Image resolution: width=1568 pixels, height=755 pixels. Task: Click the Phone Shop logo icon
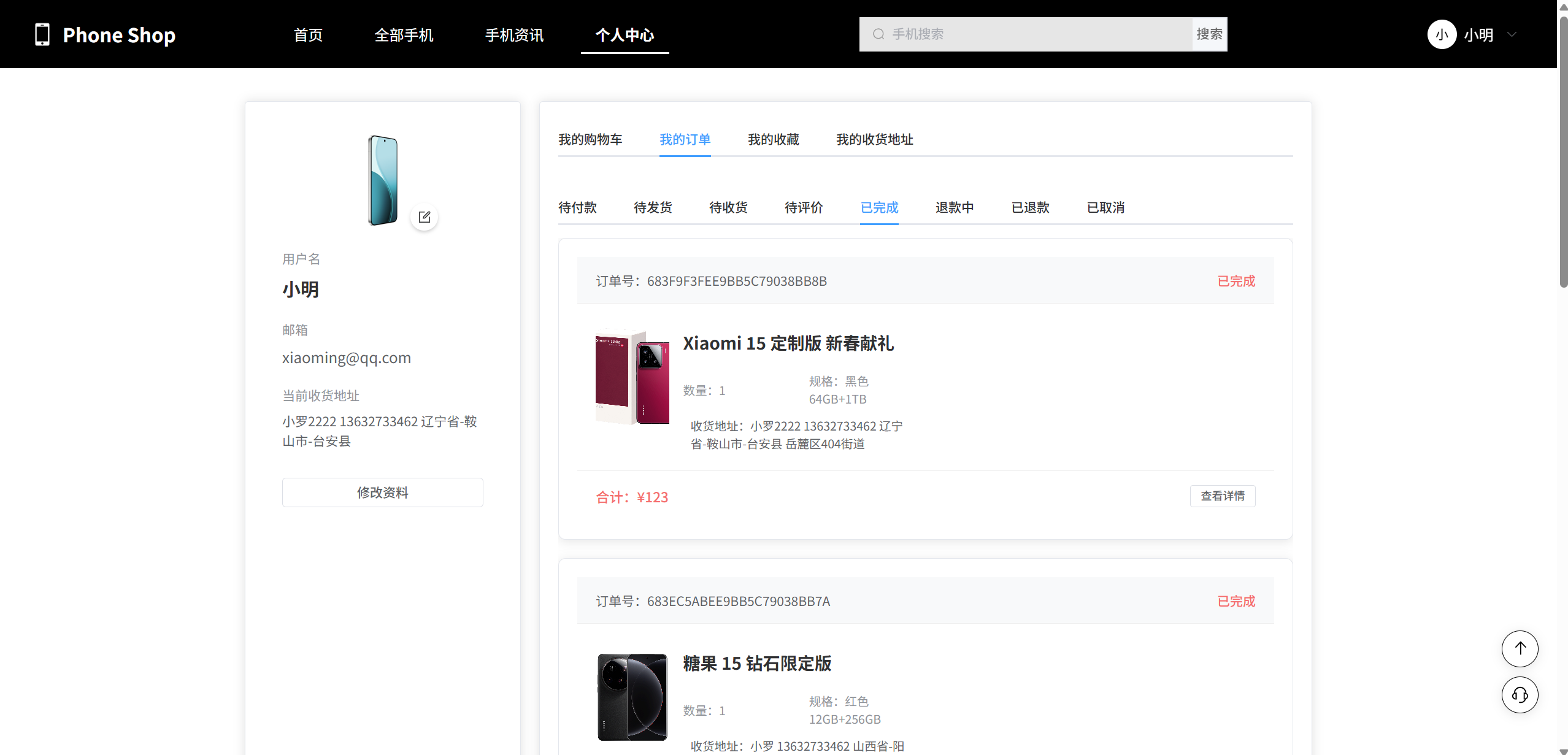click(42, 34)
